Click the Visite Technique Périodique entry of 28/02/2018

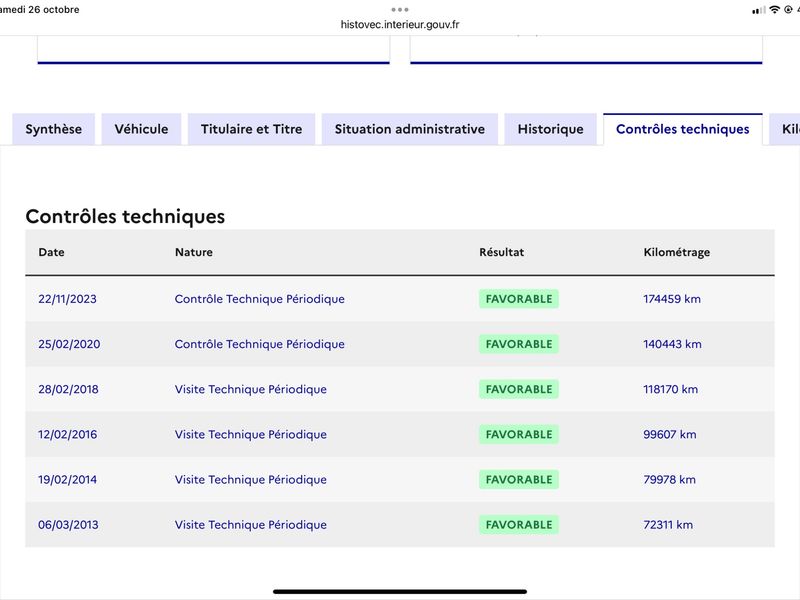tap(251, 389)
